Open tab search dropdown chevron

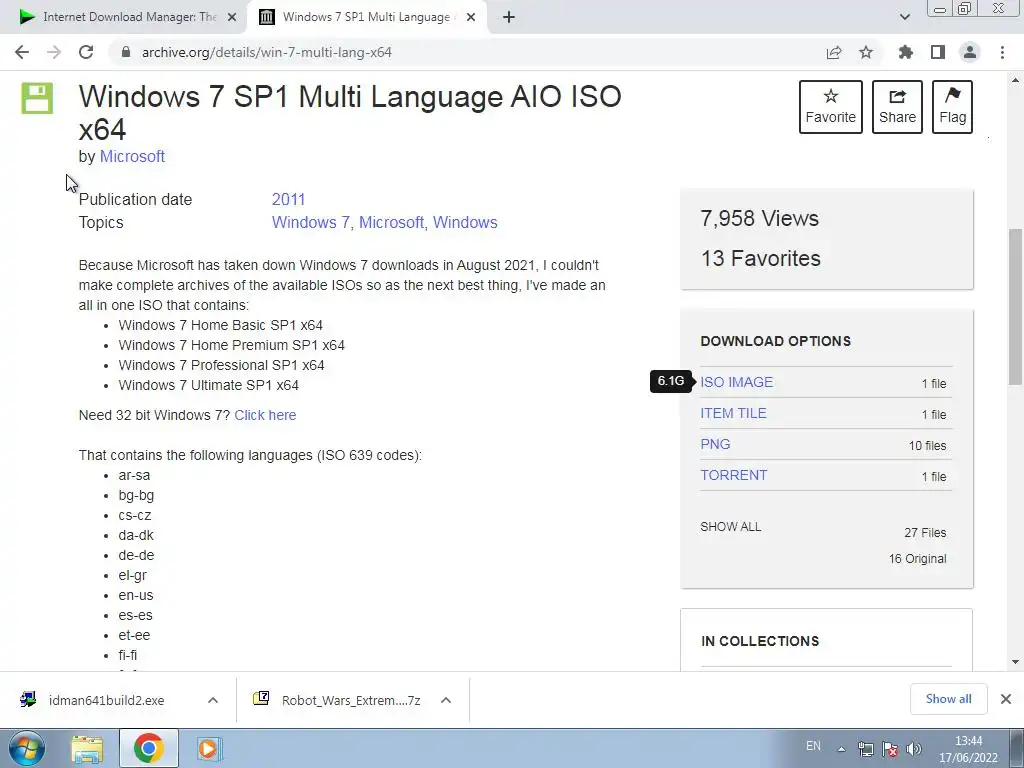pyautogui.click(x=904, y=17)
